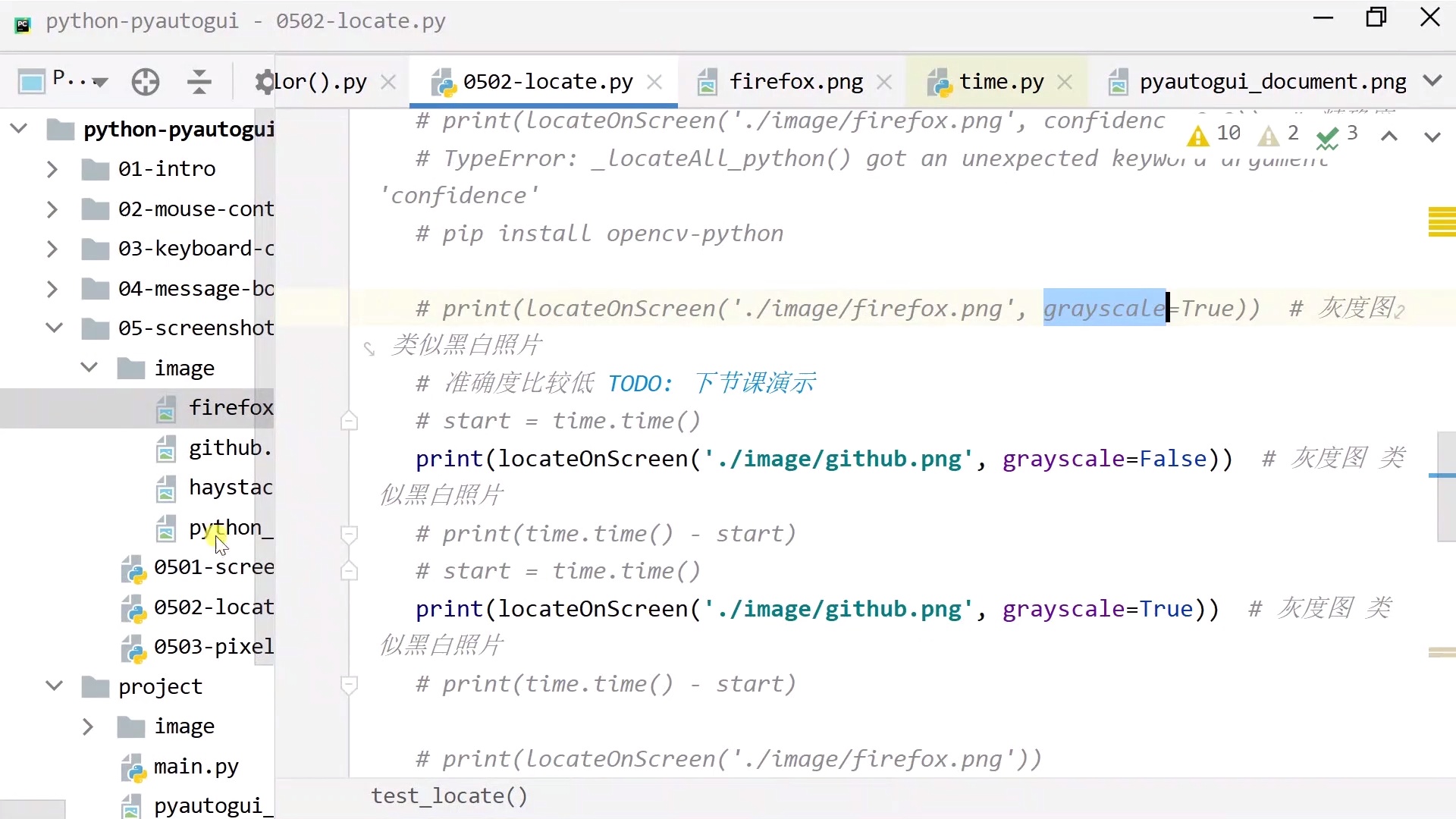The width and height of the screenshot is (1456, 819).
Task: Close the lor().py tab
Action: coord(389,81)
